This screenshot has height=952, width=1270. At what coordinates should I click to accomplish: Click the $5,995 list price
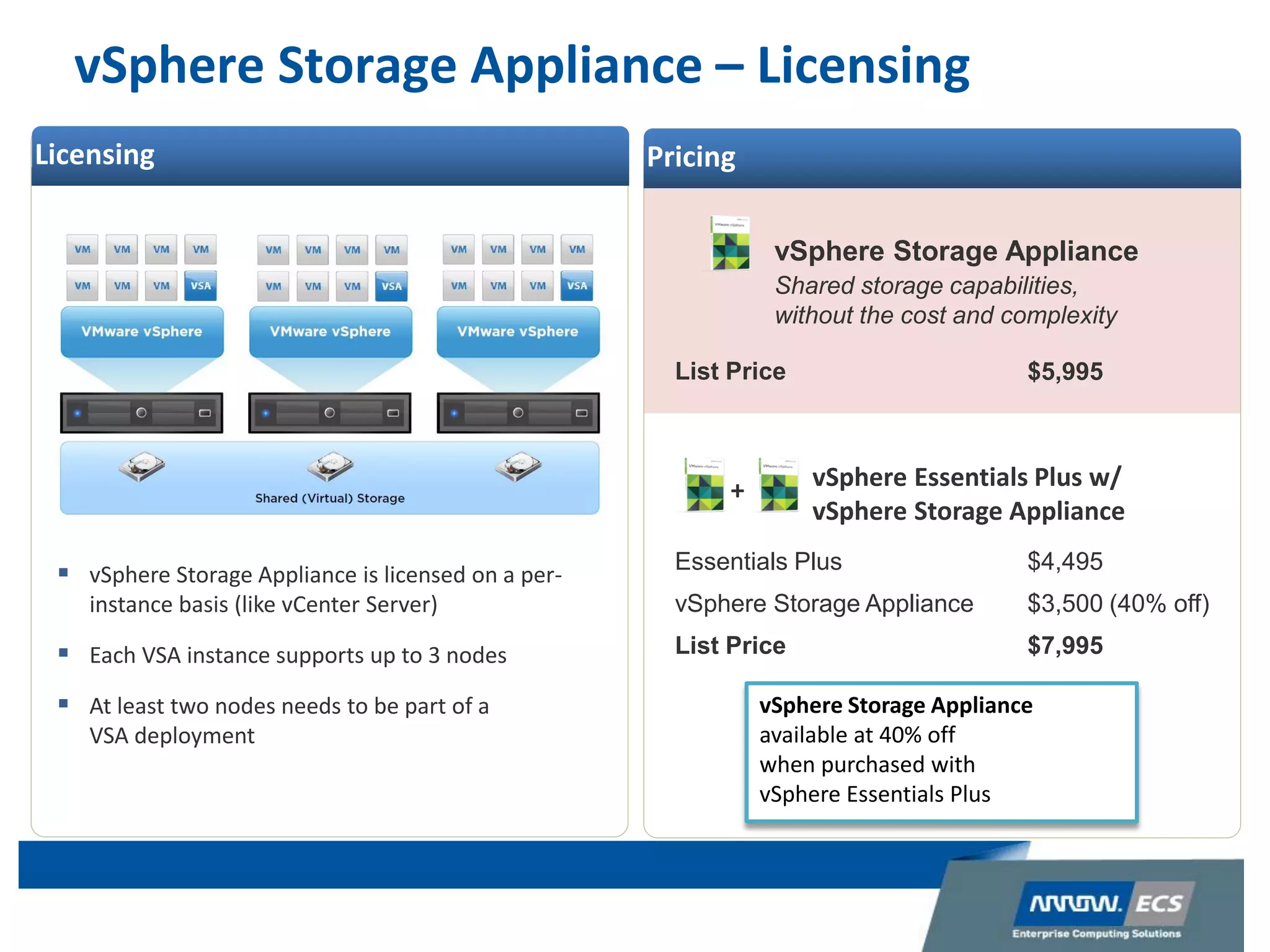point(1065,372)
